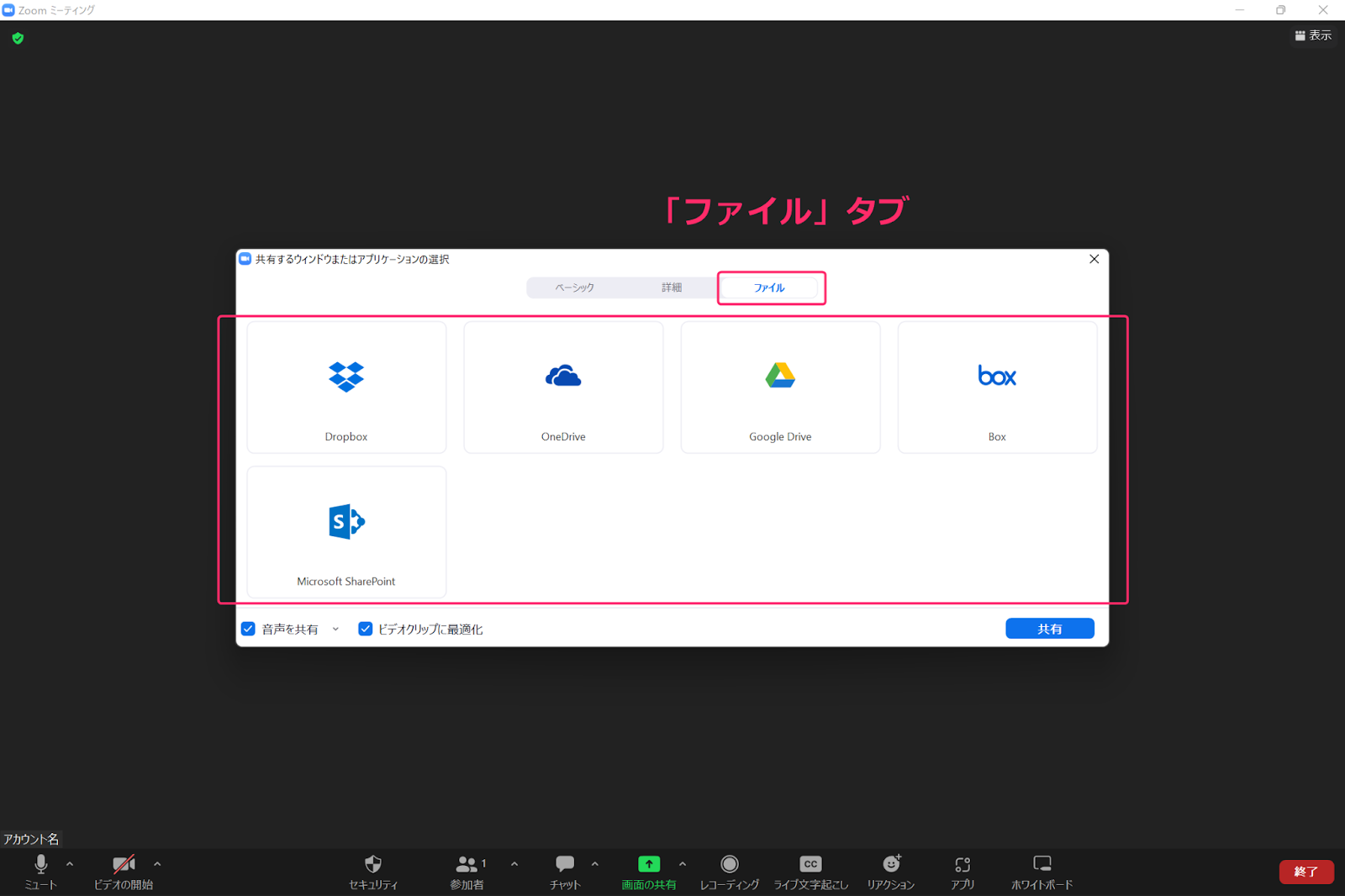Select the ファイル tab

tap(769, 287)
